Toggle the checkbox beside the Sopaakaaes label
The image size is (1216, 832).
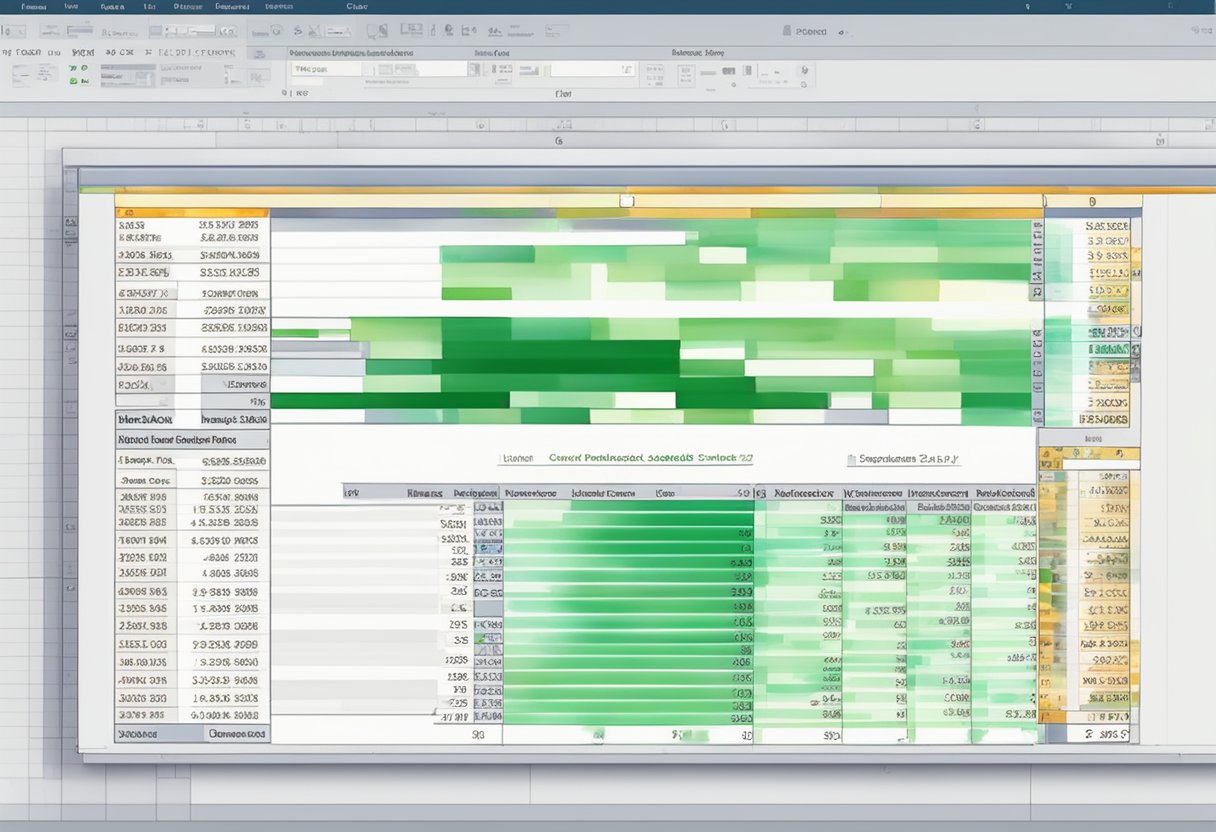click(x=852, y=460)
